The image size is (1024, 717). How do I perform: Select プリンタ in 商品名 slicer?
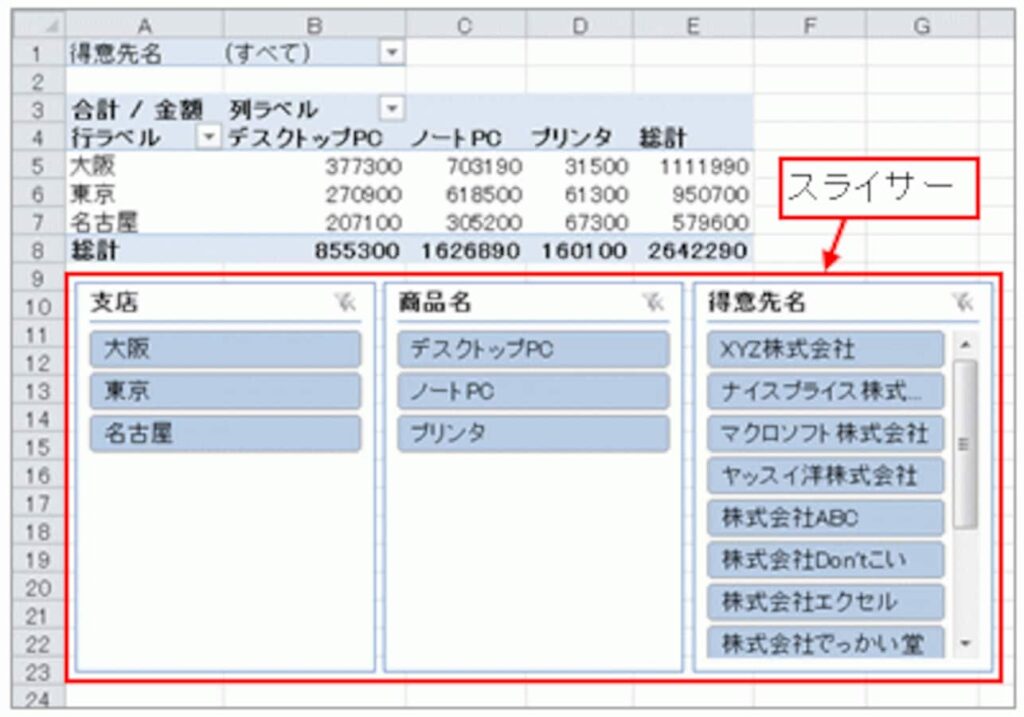[533, 434]
